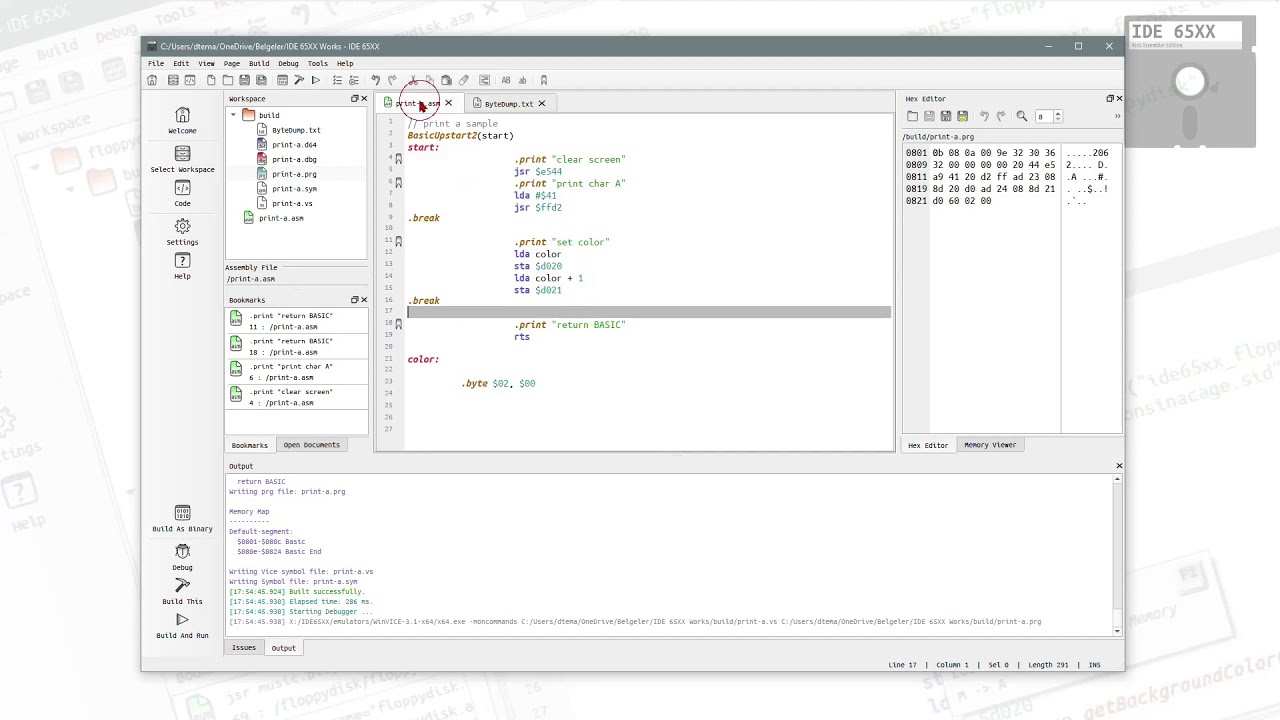1280x720 pixels.
Task: Click the Select Workspace toolbar icon
Action: click(x=173, y=80)
